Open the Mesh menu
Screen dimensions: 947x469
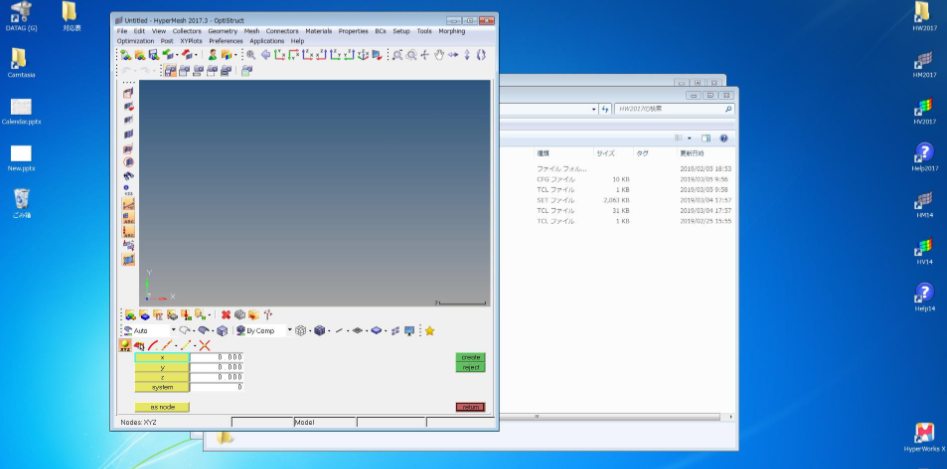pyautogui.click(x=252, y=31)
